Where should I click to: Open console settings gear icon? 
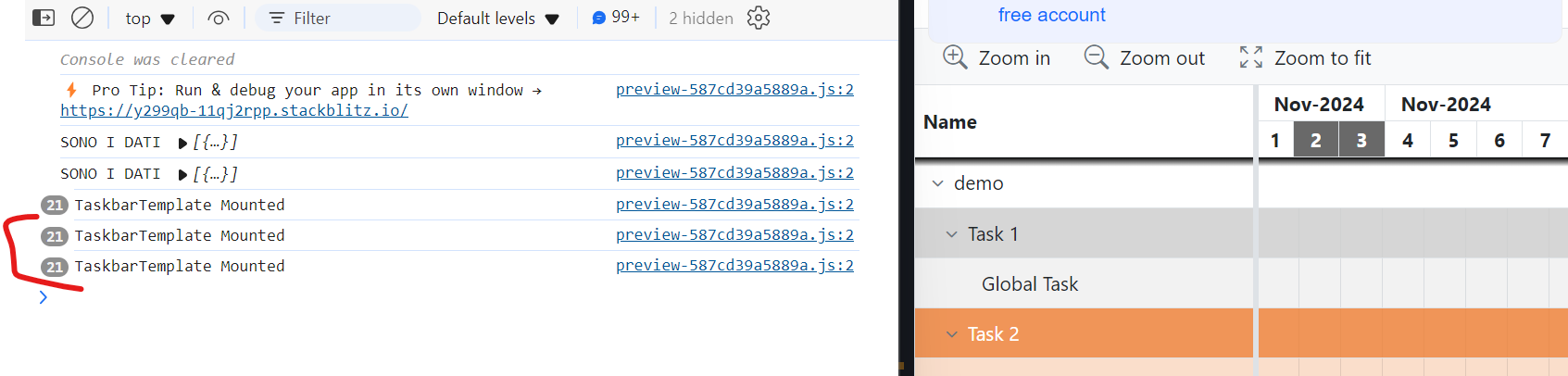(759, 18)
